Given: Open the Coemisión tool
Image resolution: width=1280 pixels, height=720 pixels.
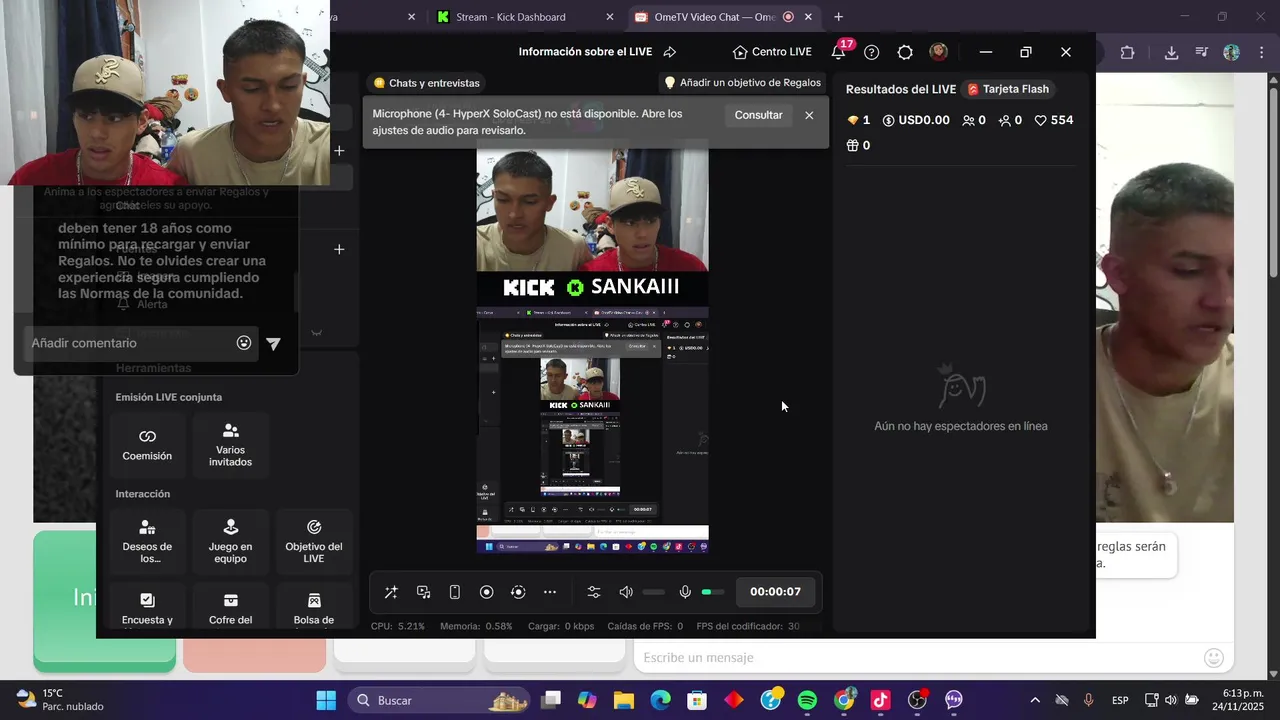Looking at the screenshot, I should (147, 445).
